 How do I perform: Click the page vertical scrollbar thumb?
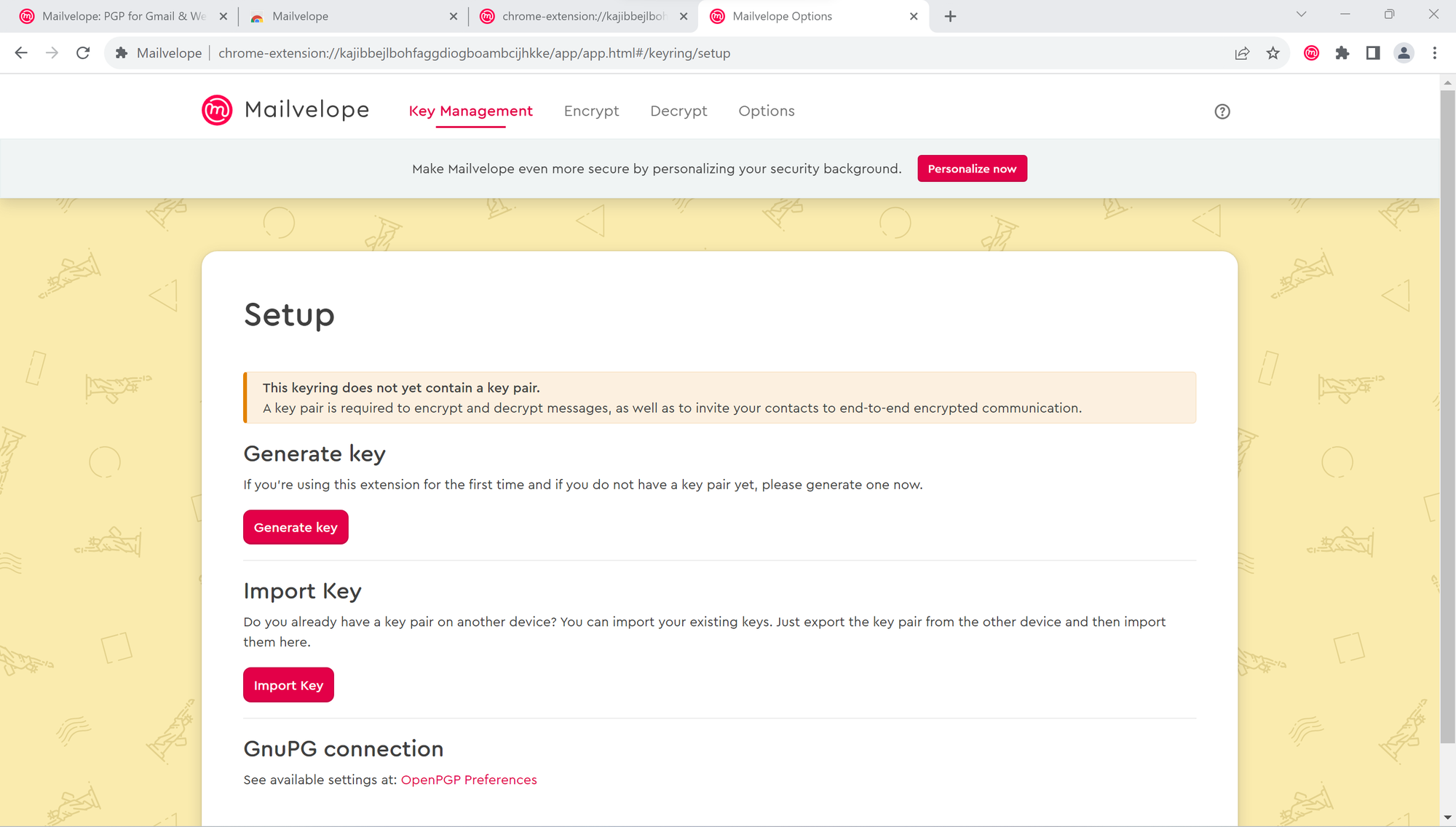pyautogui.click(x=1448, y=416)
